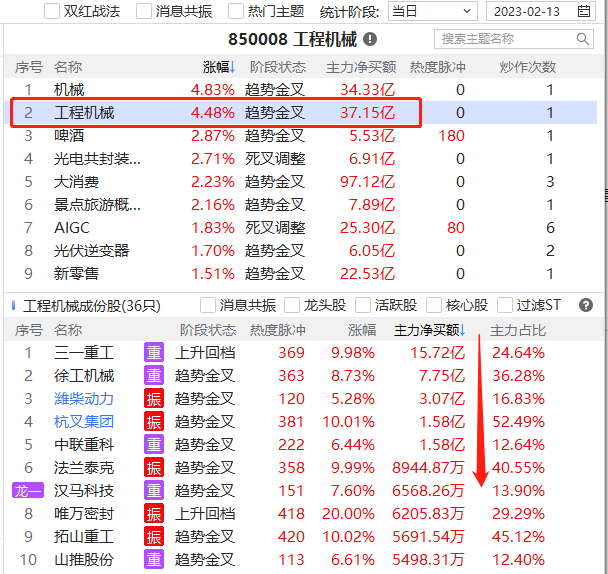Tick 消息共振 in the constituent stocks filter

tap(208, 305)
